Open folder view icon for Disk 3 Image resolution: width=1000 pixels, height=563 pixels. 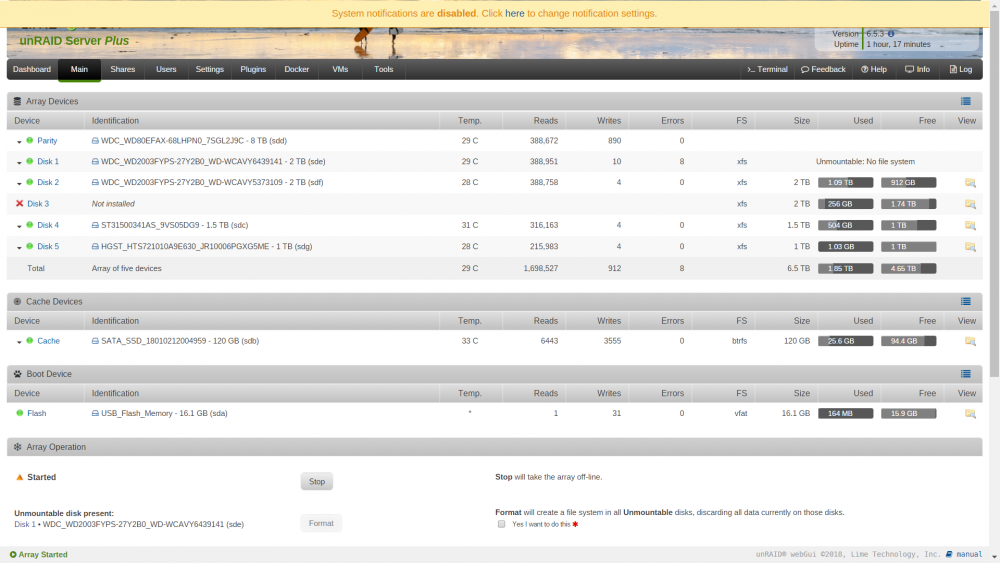pos(970,204)
